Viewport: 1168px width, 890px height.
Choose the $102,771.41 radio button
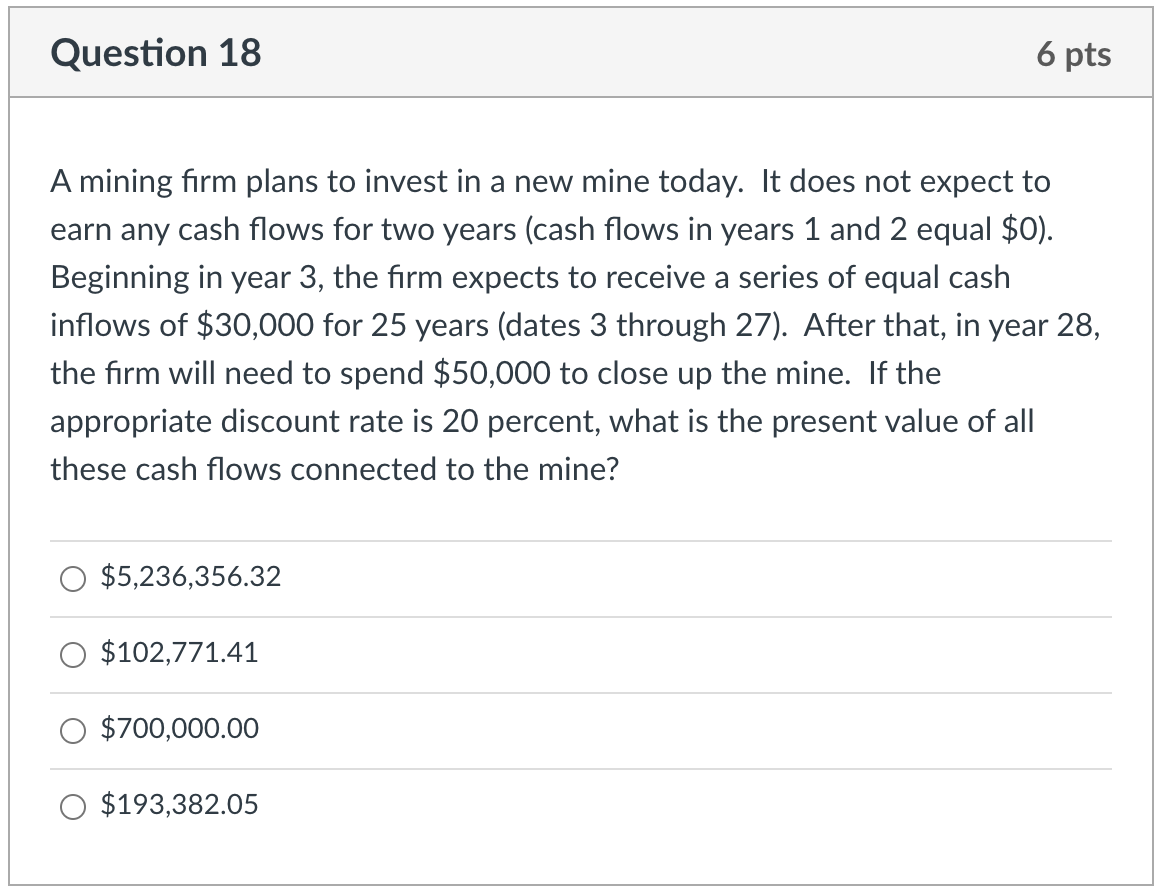click(73, 654)
